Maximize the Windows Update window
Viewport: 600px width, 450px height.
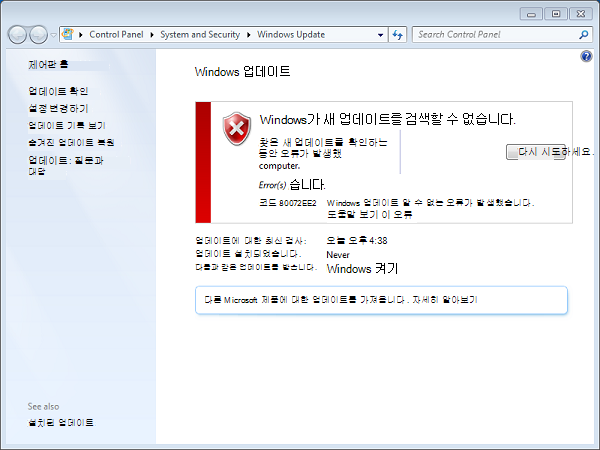click(556, 14)
